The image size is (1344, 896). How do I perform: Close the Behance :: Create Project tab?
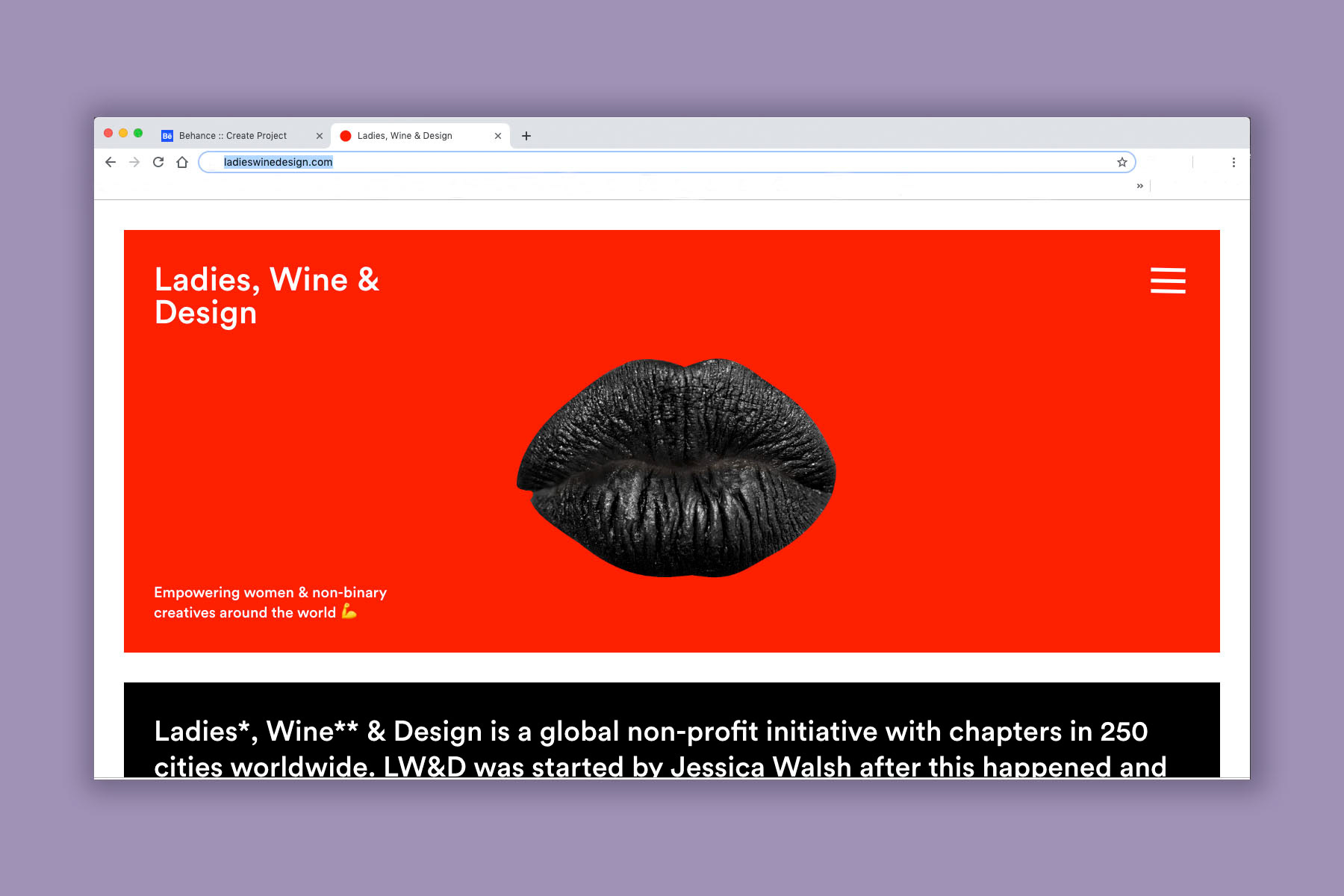click(320, 136)
